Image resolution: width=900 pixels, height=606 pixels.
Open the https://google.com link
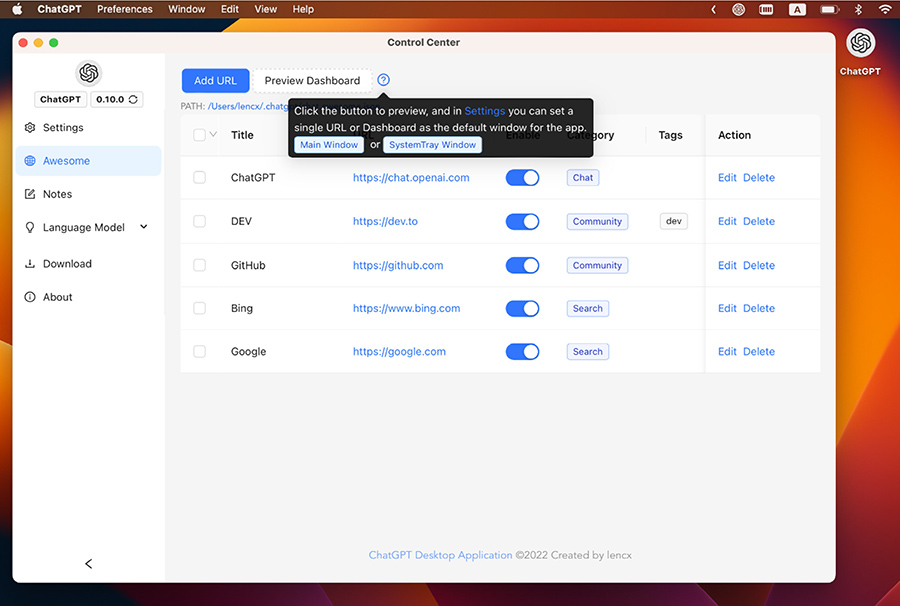tap(399, 351)
